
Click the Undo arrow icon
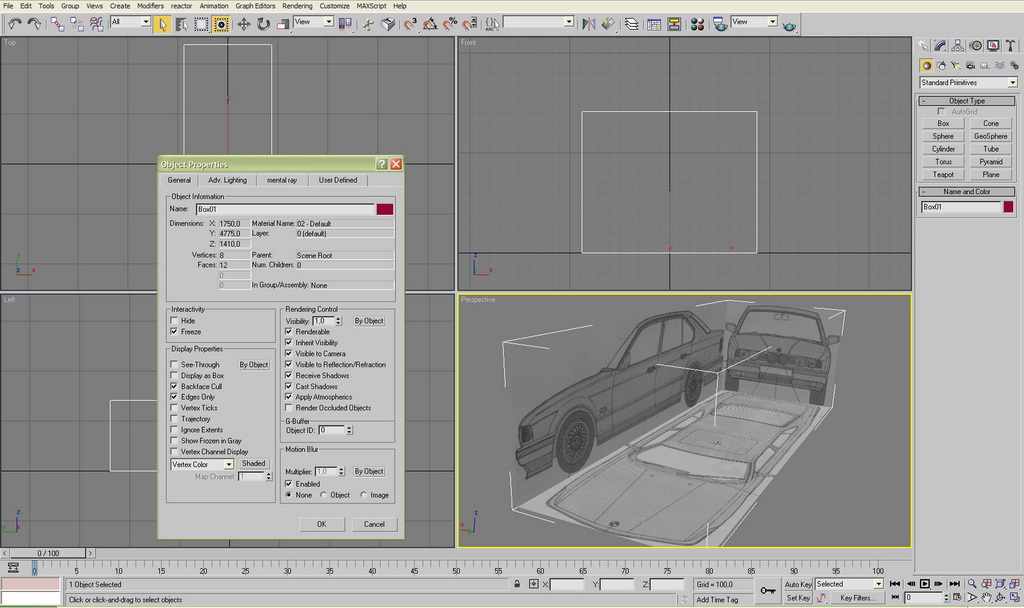(13, 23)
